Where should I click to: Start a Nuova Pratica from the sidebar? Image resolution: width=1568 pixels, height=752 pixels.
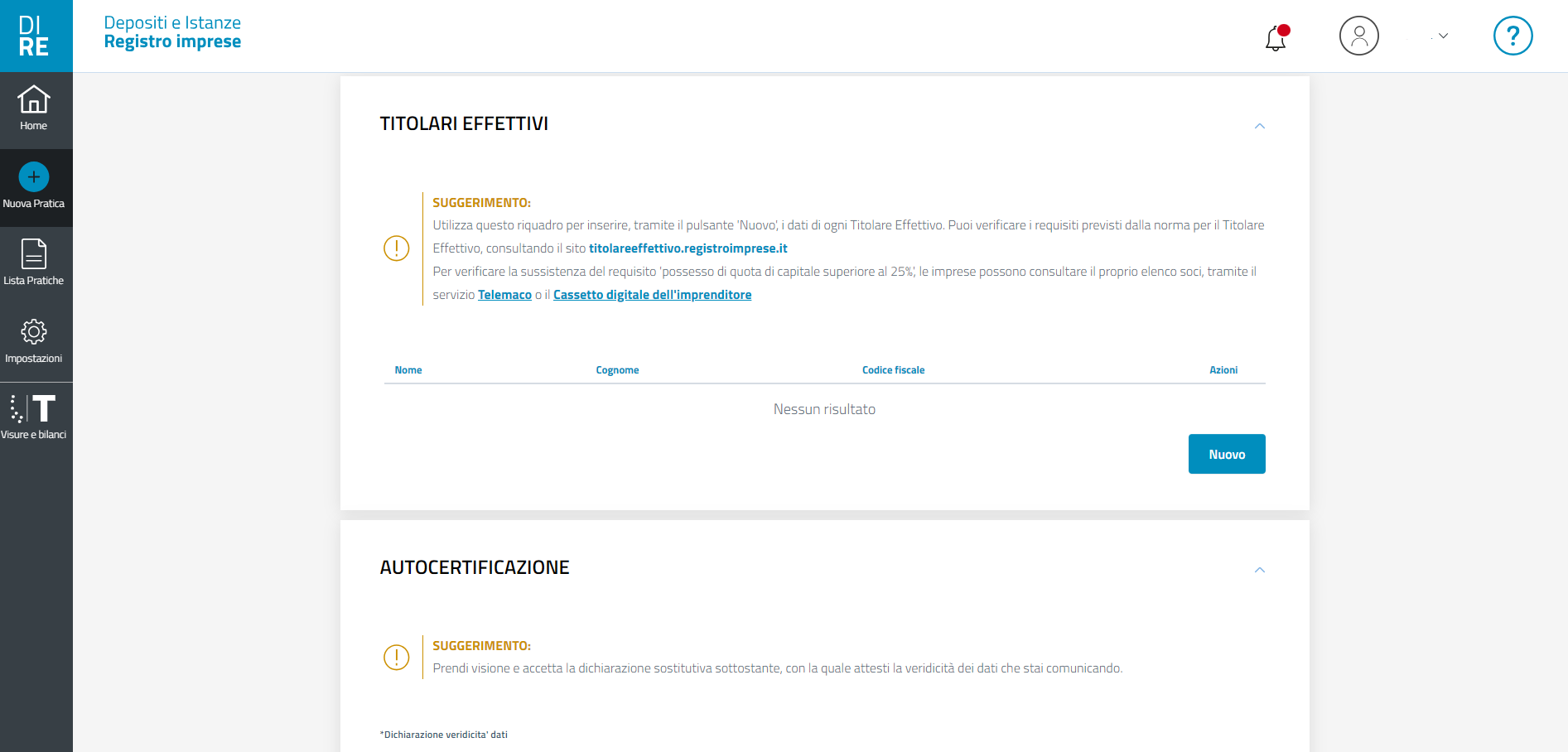34,186
